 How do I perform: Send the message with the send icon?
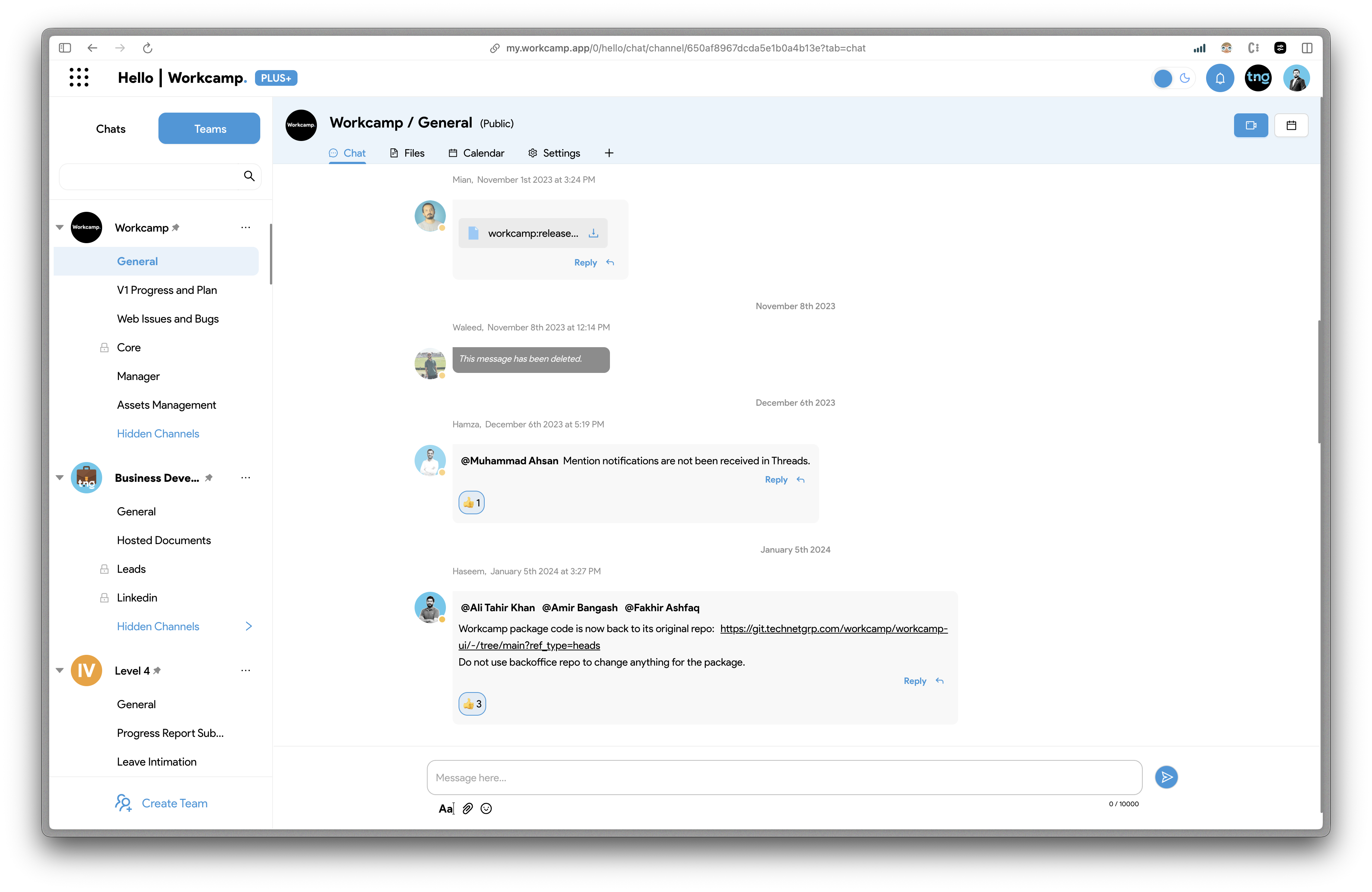pos(1167,777)
